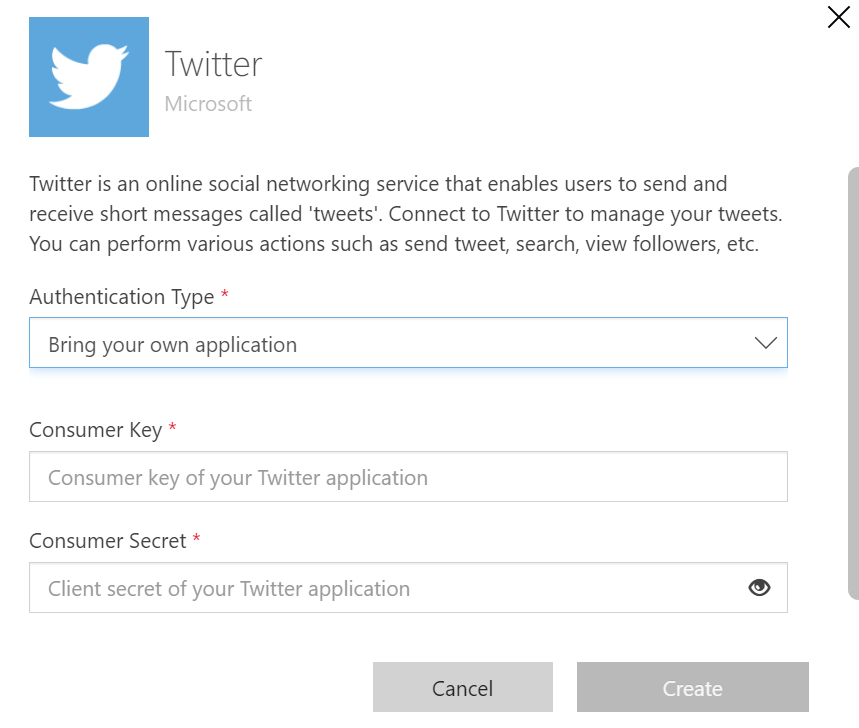
Task: Click the Authentication Type label
Action: click(121, 297)
